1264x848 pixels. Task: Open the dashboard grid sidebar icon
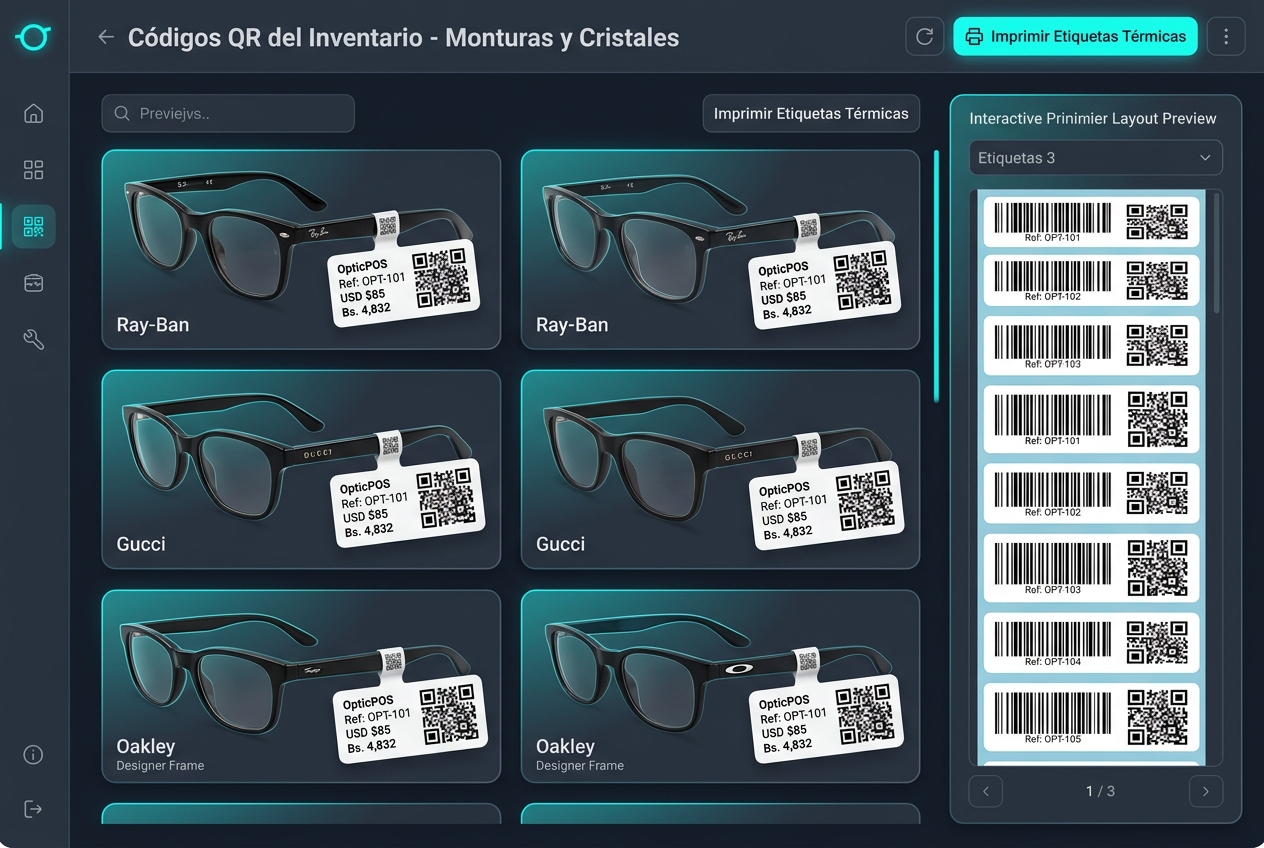point(33,170)
